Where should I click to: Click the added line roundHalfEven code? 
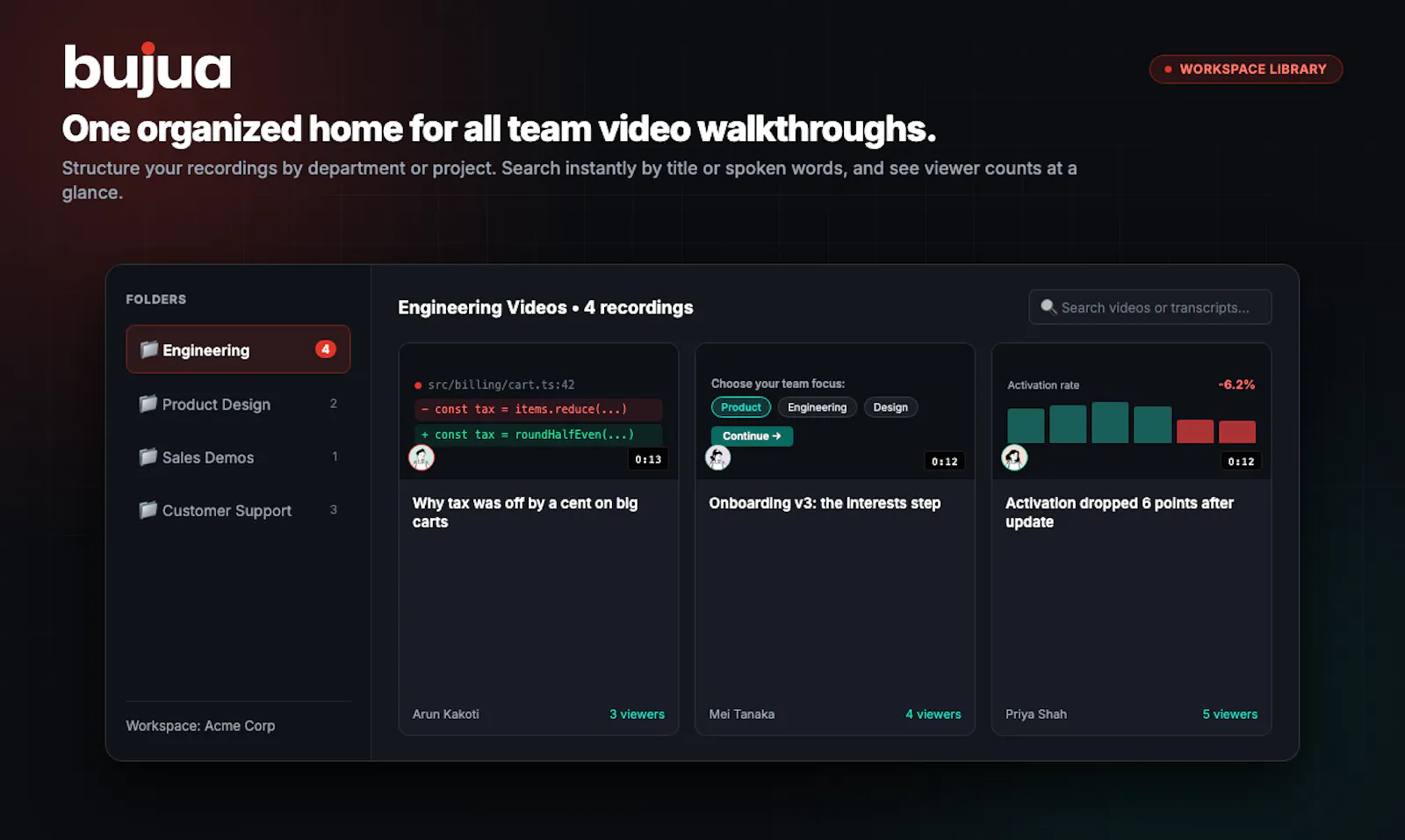(x=538, y=434)
